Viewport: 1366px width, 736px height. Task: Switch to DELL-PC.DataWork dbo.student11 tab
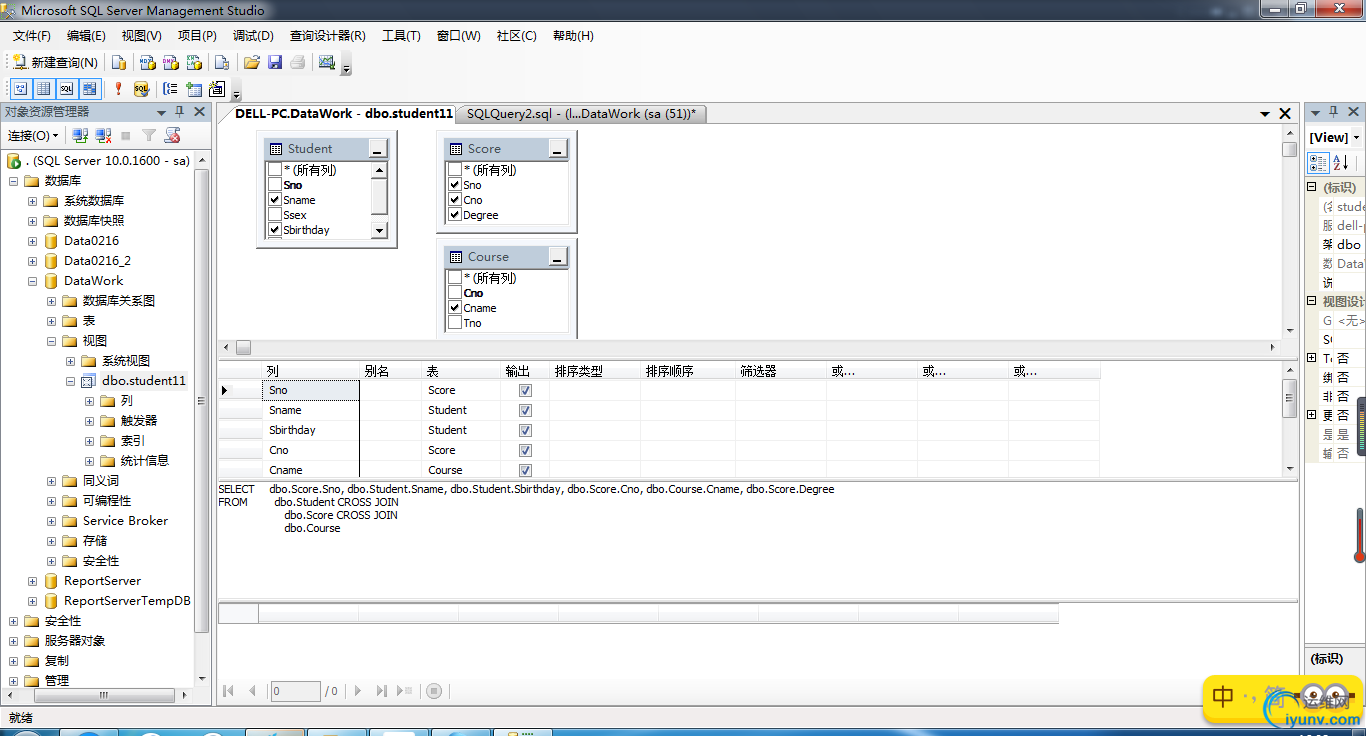[x=344, y=114]
